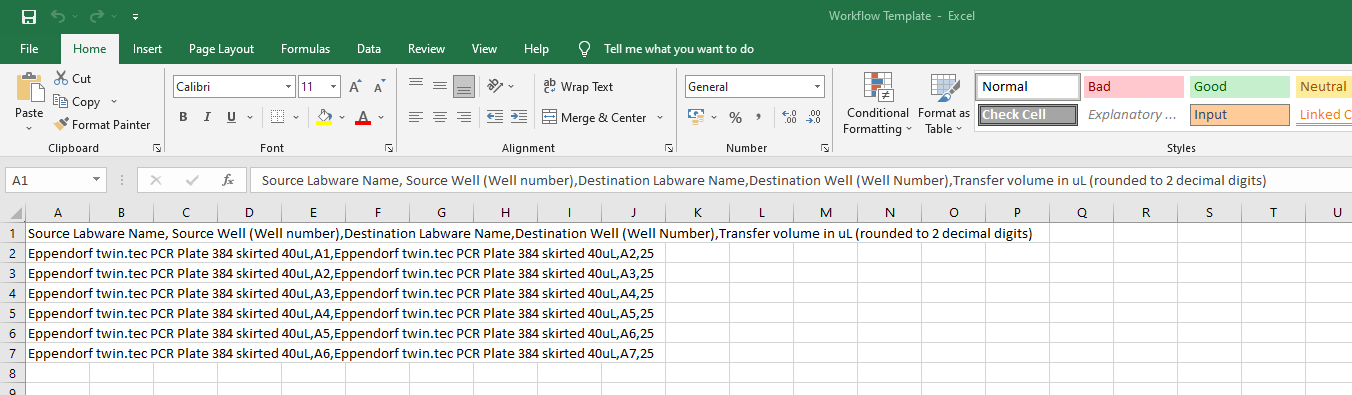This screenshot has height=395, width=1352.
Task: Bottom align cell content
Action: coord(464,86)
